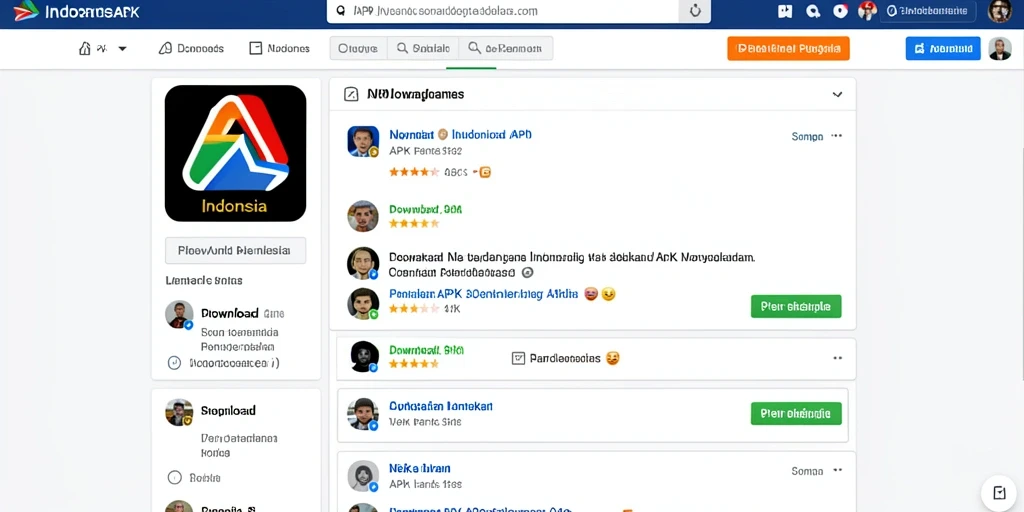Image resolution: width=1024 pixels, height=512 pixels.
Task: Click the IndonnusAPK logo in the header
Action: pos(76,11)
